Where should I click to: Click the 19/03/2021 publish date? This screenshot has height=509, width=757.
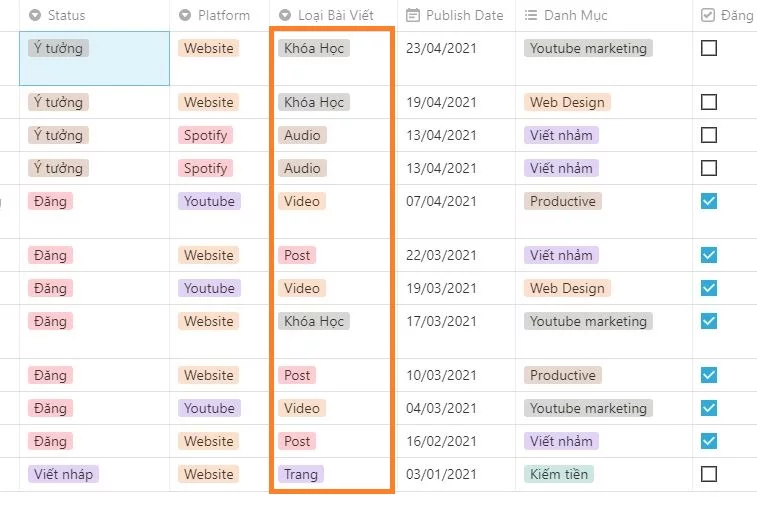(441, 288)
